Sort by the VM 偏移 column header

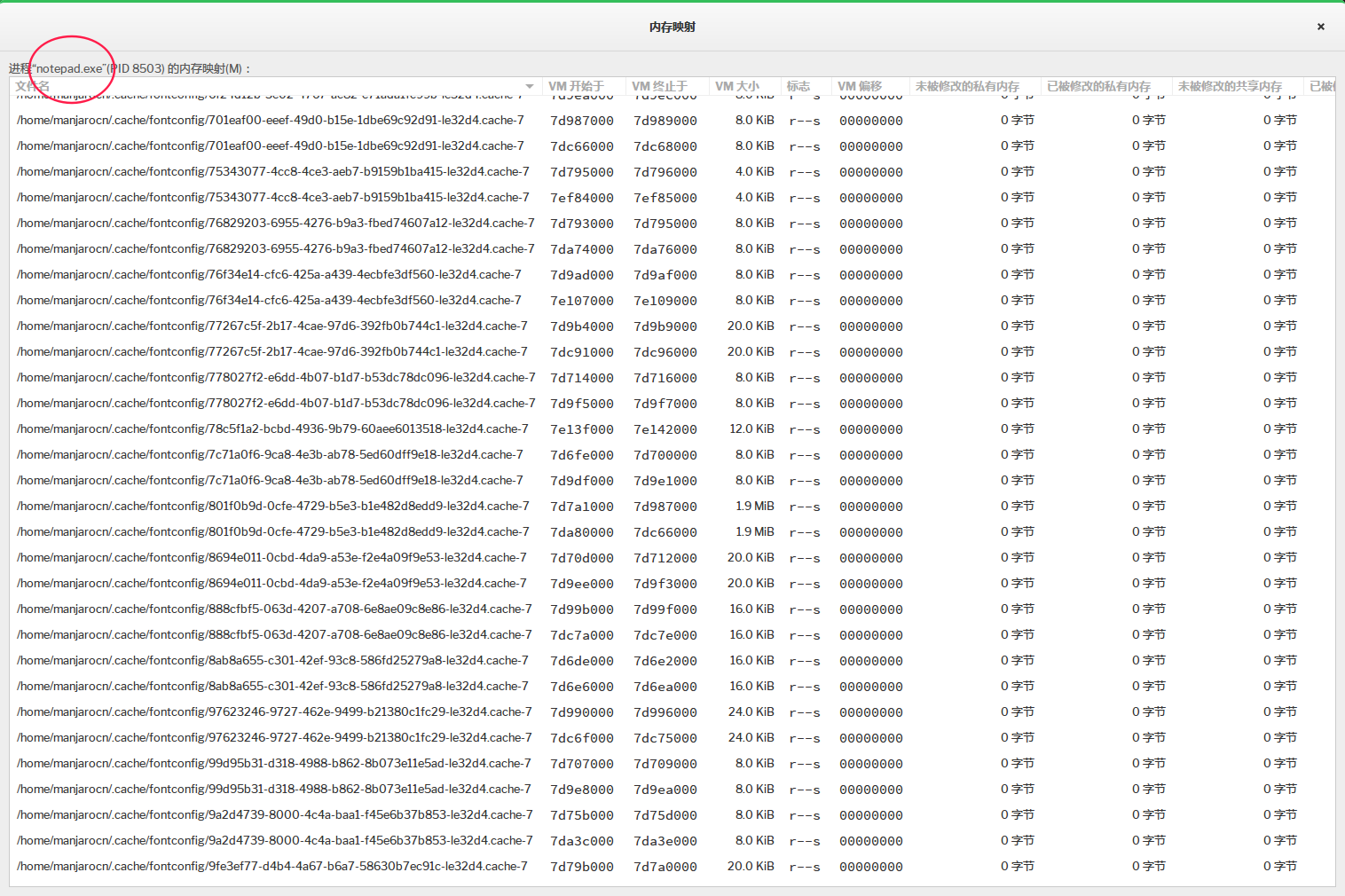[860, 86]
